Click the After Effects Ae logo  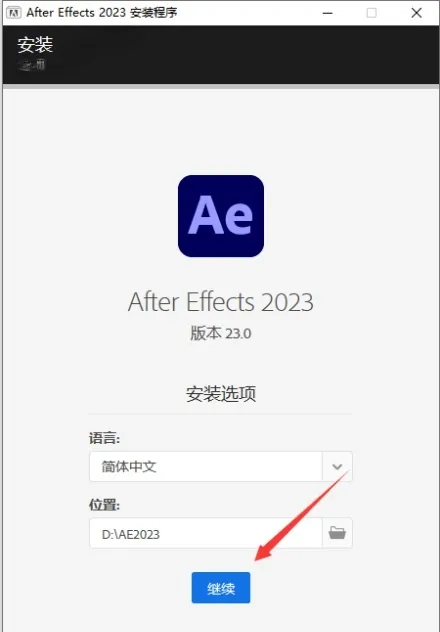221,216
